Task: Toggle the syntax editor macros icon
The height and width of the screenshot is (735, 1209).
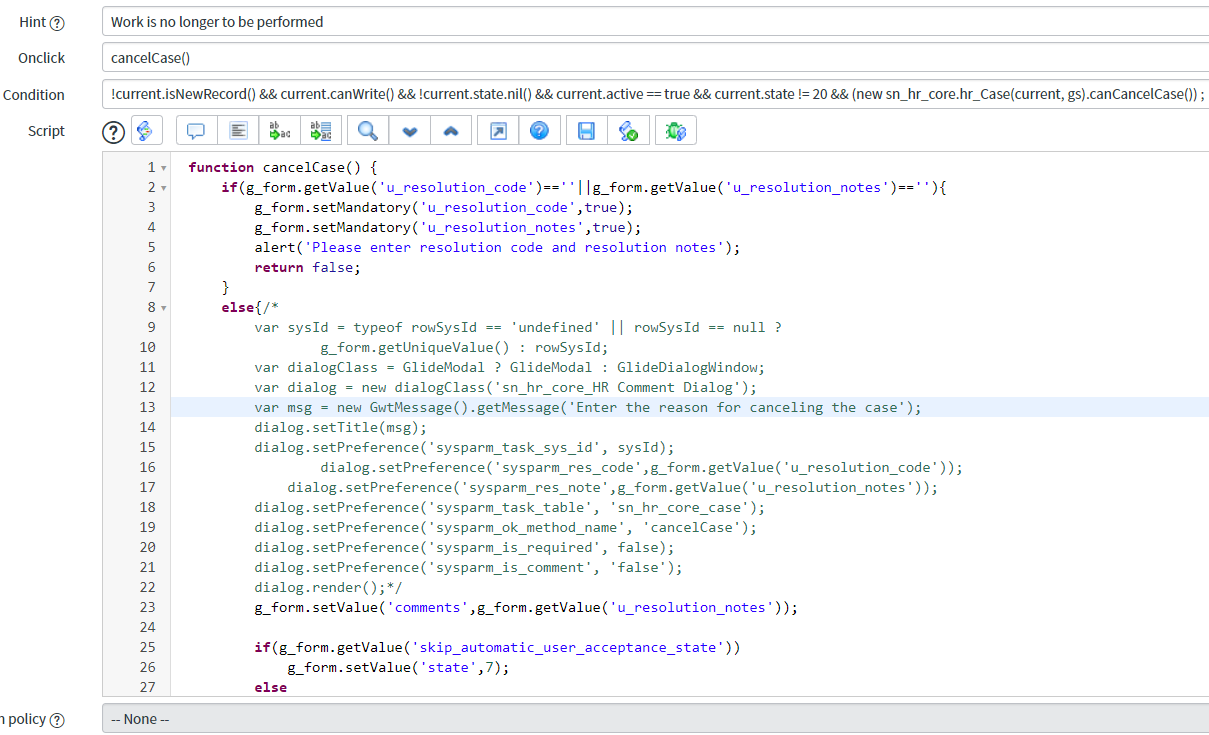Action: click(x=146, y=131)
